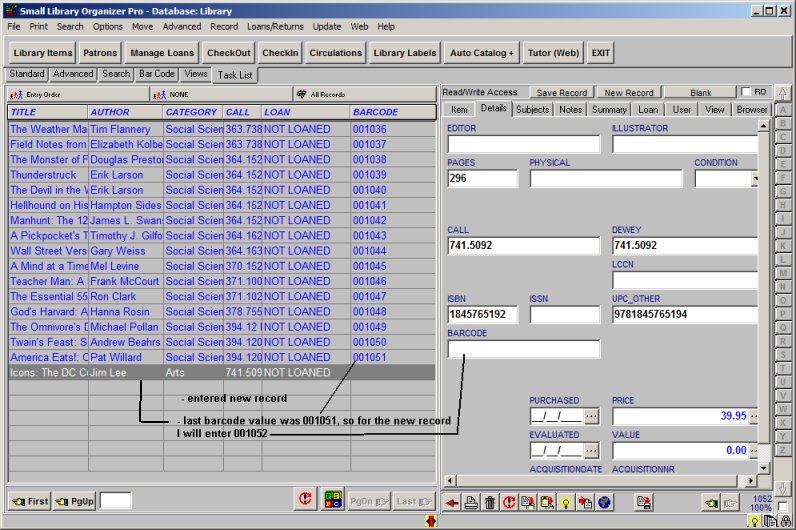Click the colored blocks icon beside PgDn
Screen dimensions: 796x530
[333, 500]
